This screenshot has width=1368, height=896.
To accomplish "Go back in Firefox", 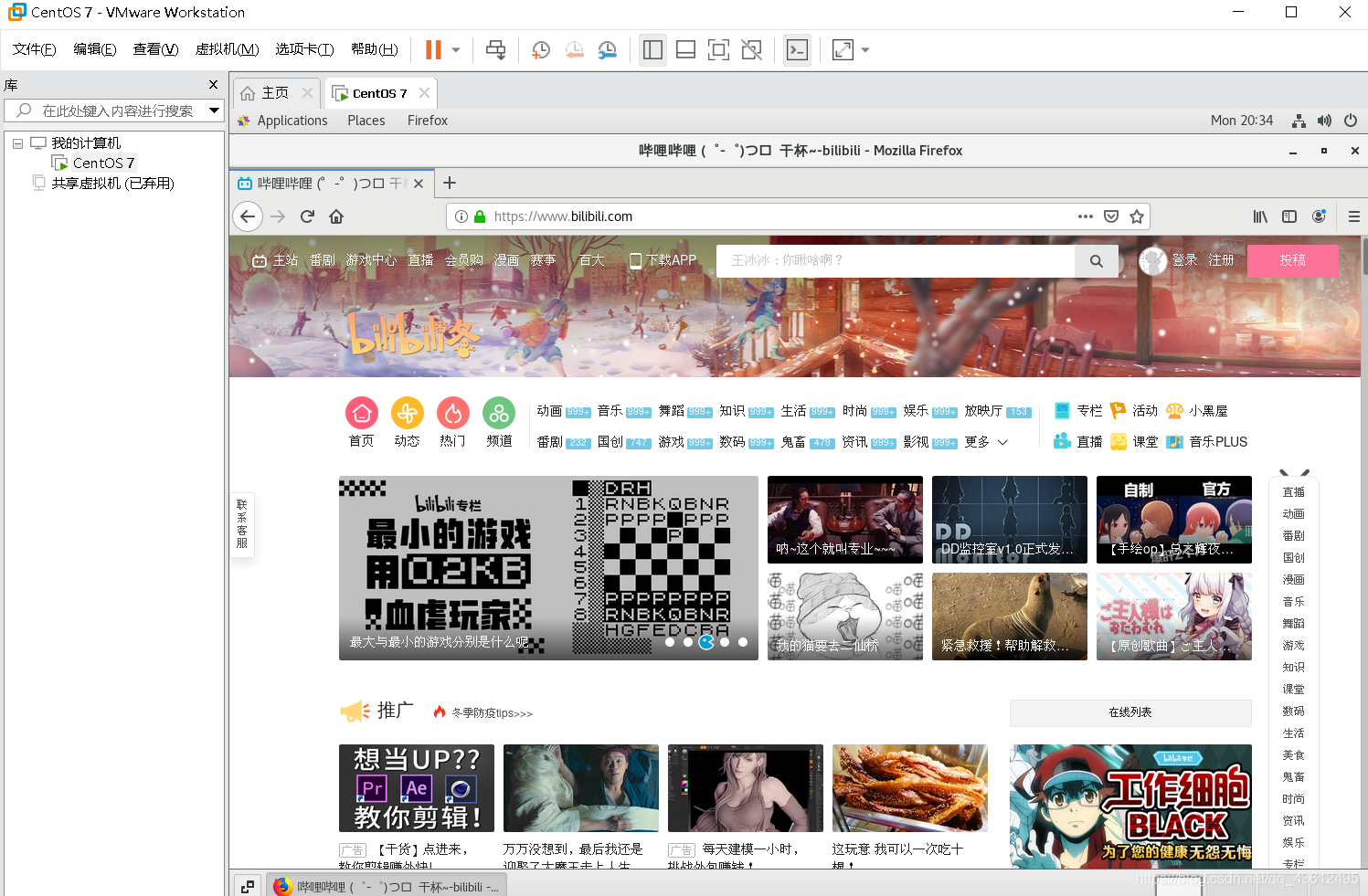I will click(x=248, y=216).
